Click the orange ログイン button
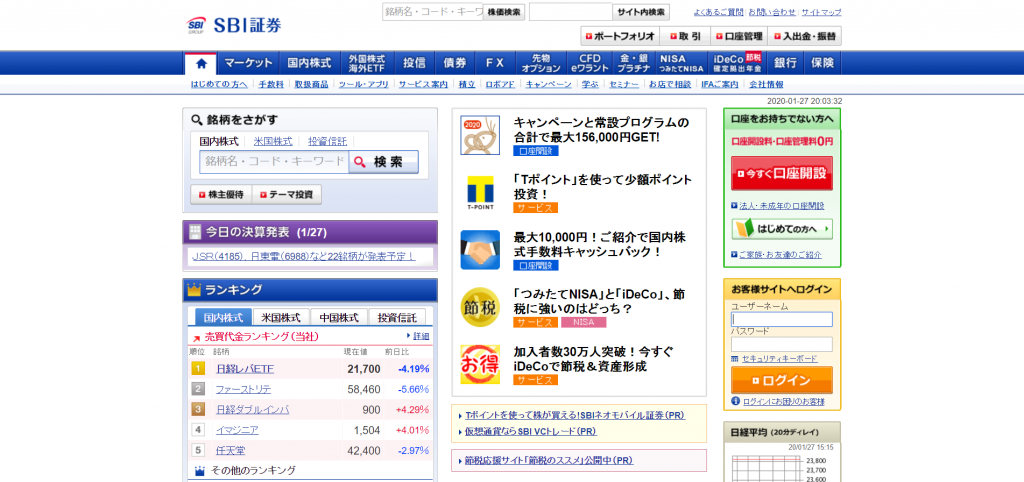The image size is (1024, 482). tap(782, 380)
